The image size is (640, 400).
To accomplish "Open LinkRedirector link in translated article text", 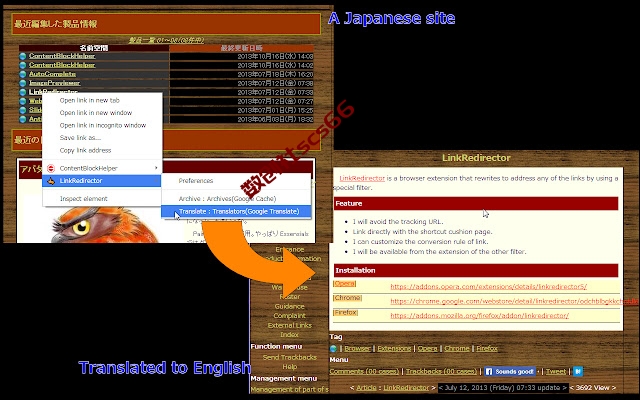I will (362, 178).
